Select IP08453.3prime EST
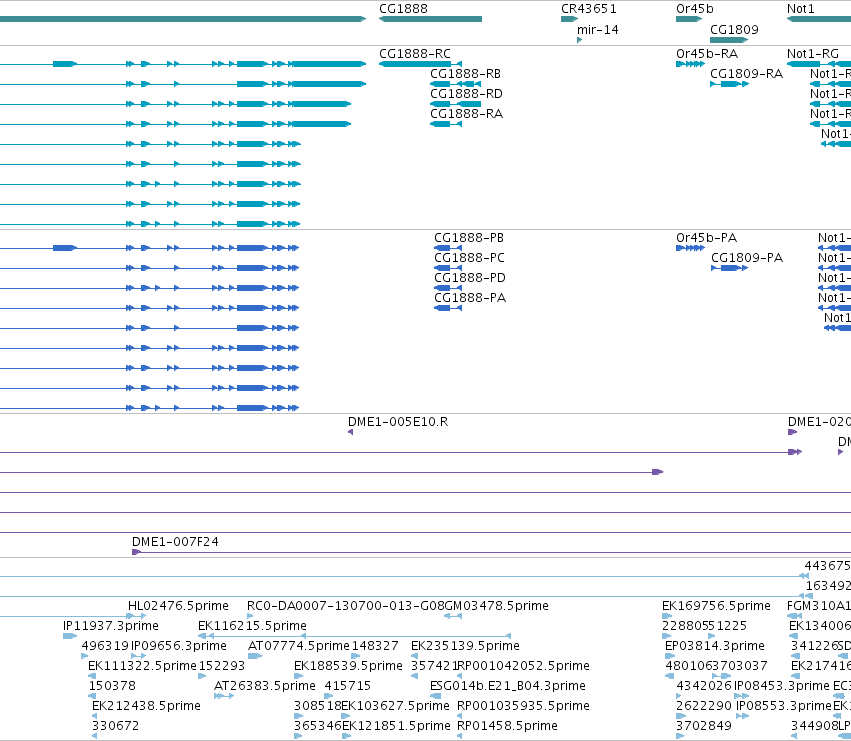 coord(782,686)
